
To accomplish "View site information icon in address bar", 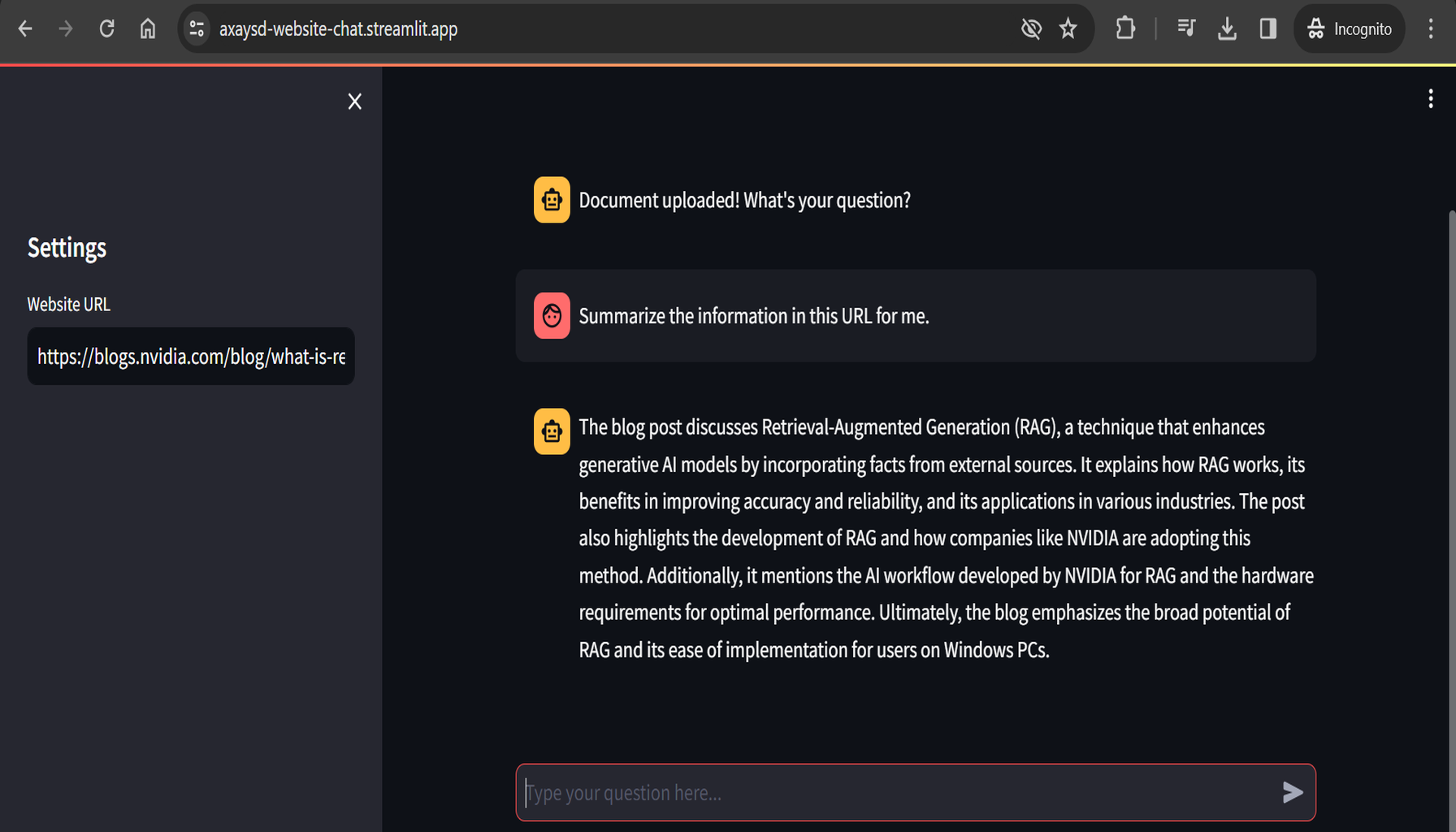I will click(x=197, y=29).
